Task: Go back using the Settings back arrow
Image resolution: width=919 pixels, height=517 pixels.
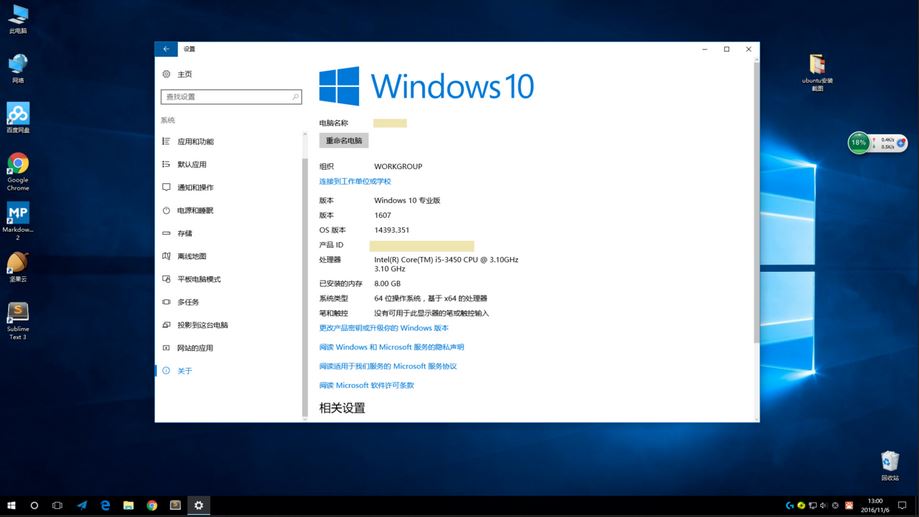Action: coord(166,49)
